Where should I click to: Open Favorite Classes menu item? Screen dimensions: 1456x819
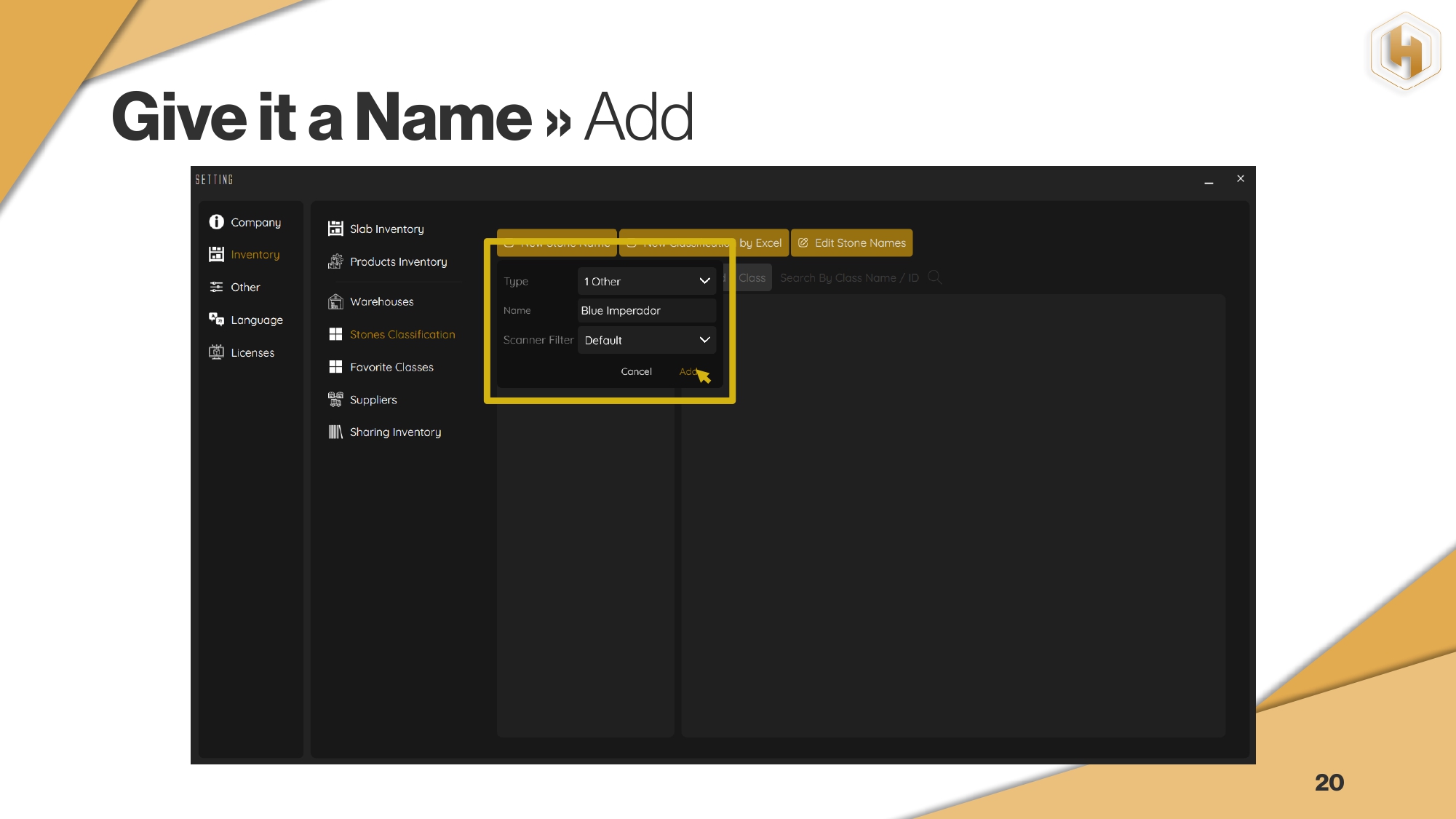tap(391, 367)
